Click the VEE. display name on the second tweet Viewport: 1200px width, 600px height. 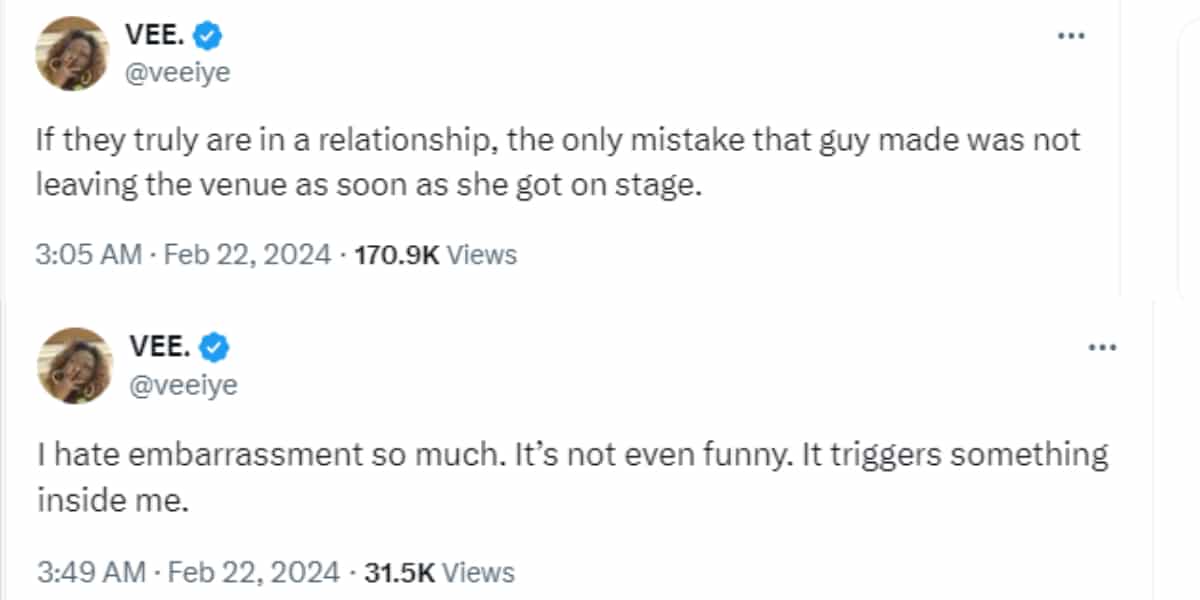click(x=160, y=347)
